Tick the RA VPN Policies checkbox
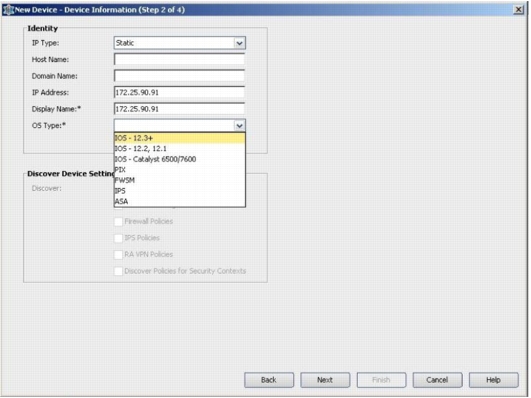This screenshot has width=531, height=398. [118, 255]
